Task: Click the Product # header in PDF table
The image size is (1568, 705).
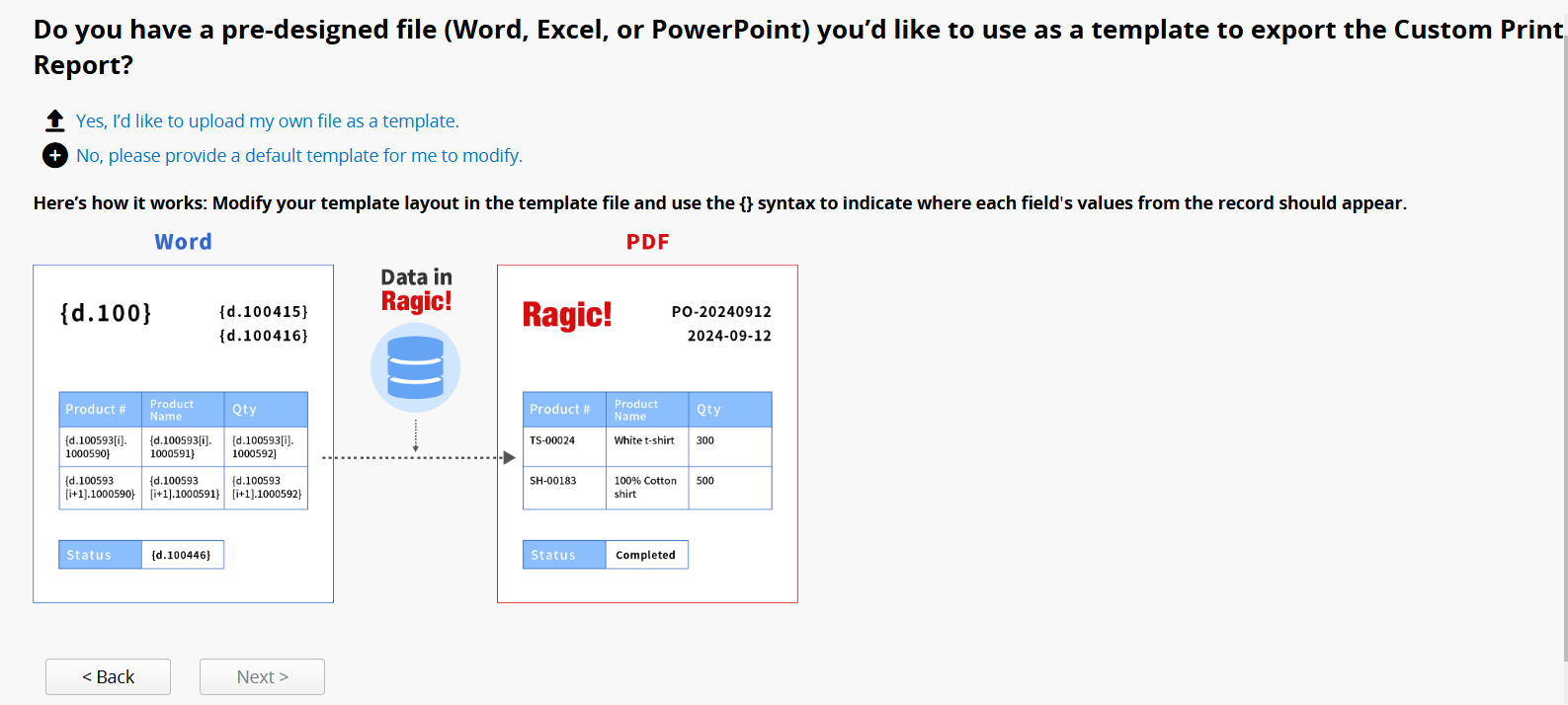Action: [559, 409]
